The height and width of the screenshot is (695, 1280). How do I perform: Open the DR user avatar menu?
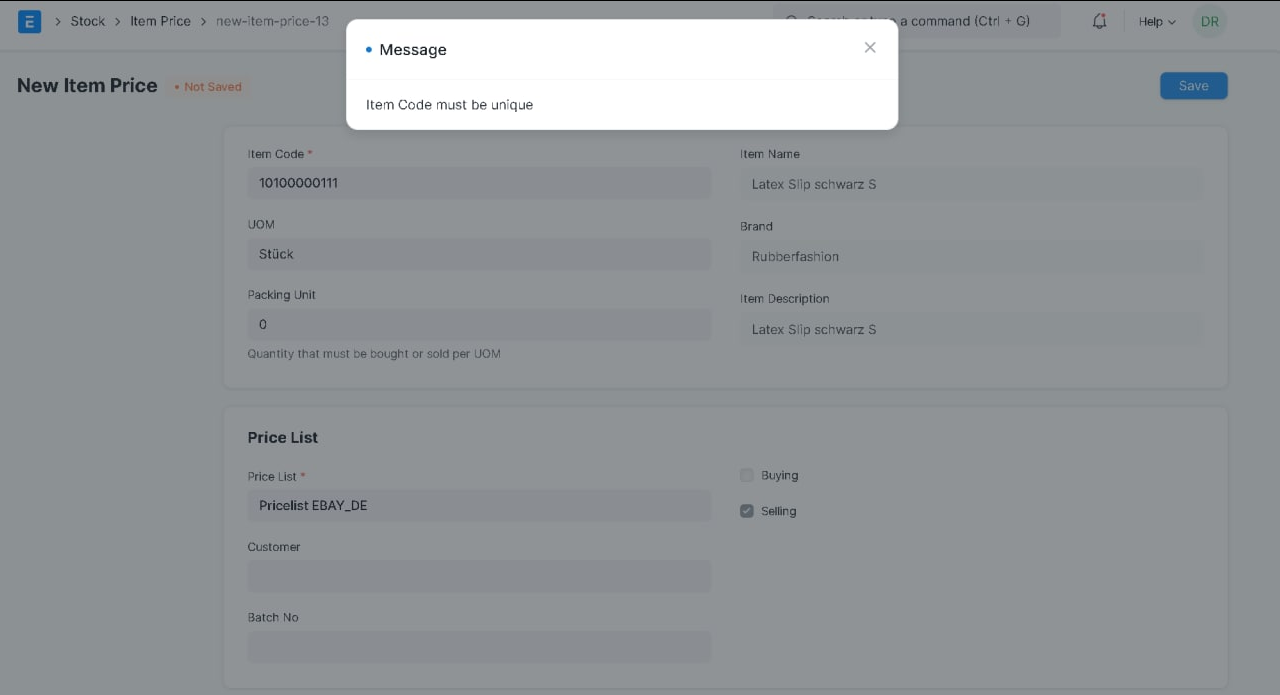point(1209,21)
